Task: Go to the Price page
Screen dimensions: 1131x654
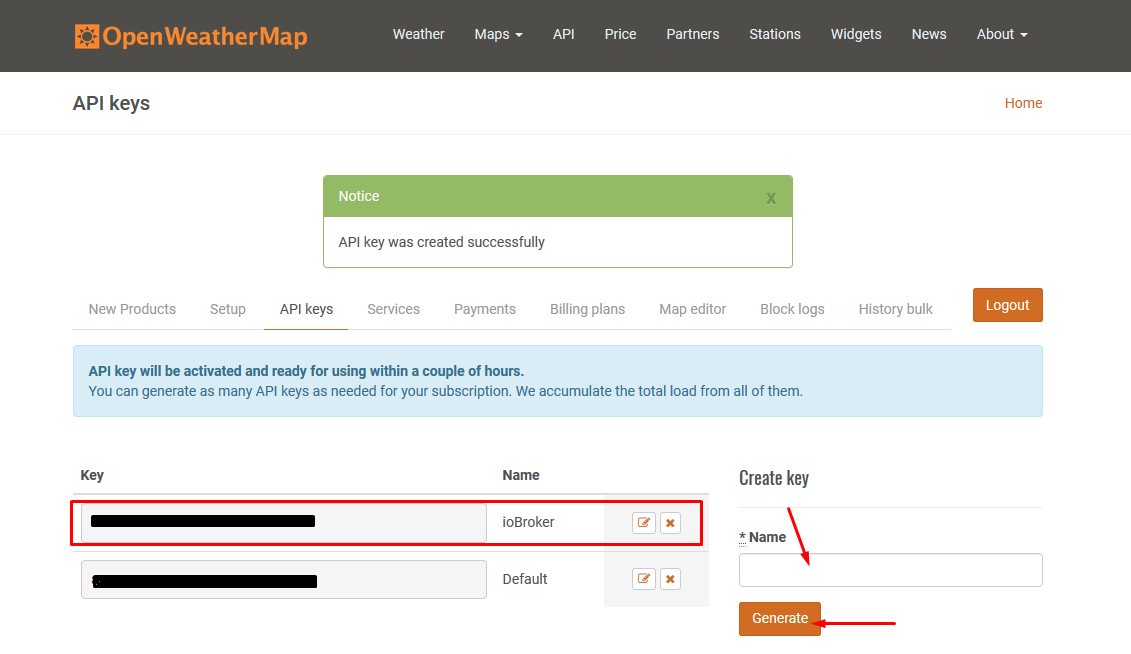Action: point(620,35)
